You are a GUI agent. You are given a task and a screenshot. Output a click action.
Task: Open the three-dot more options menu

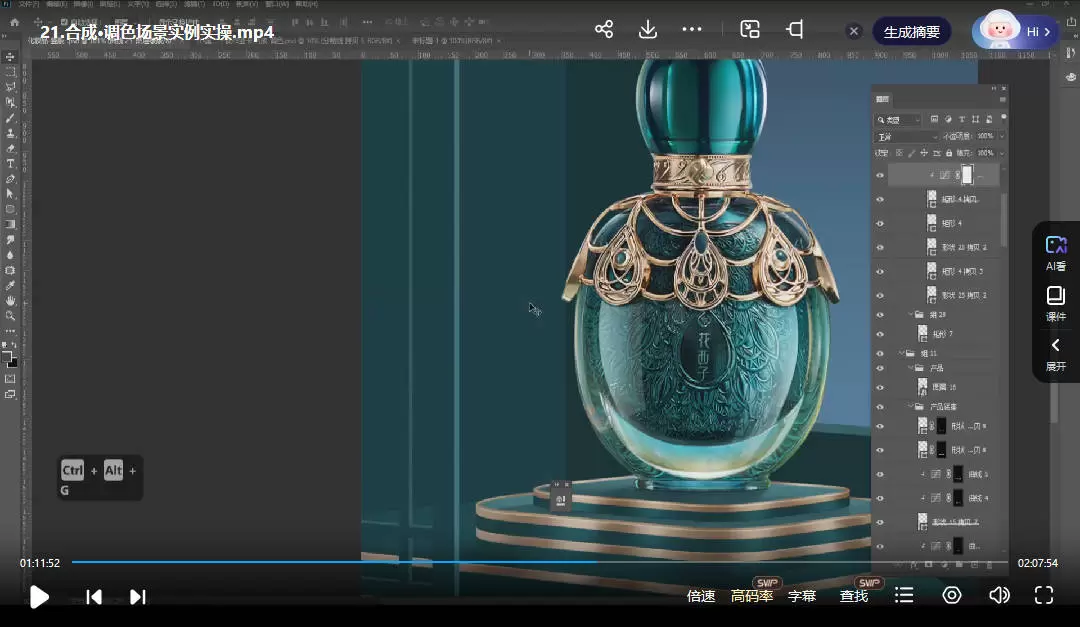click(692, 29)
